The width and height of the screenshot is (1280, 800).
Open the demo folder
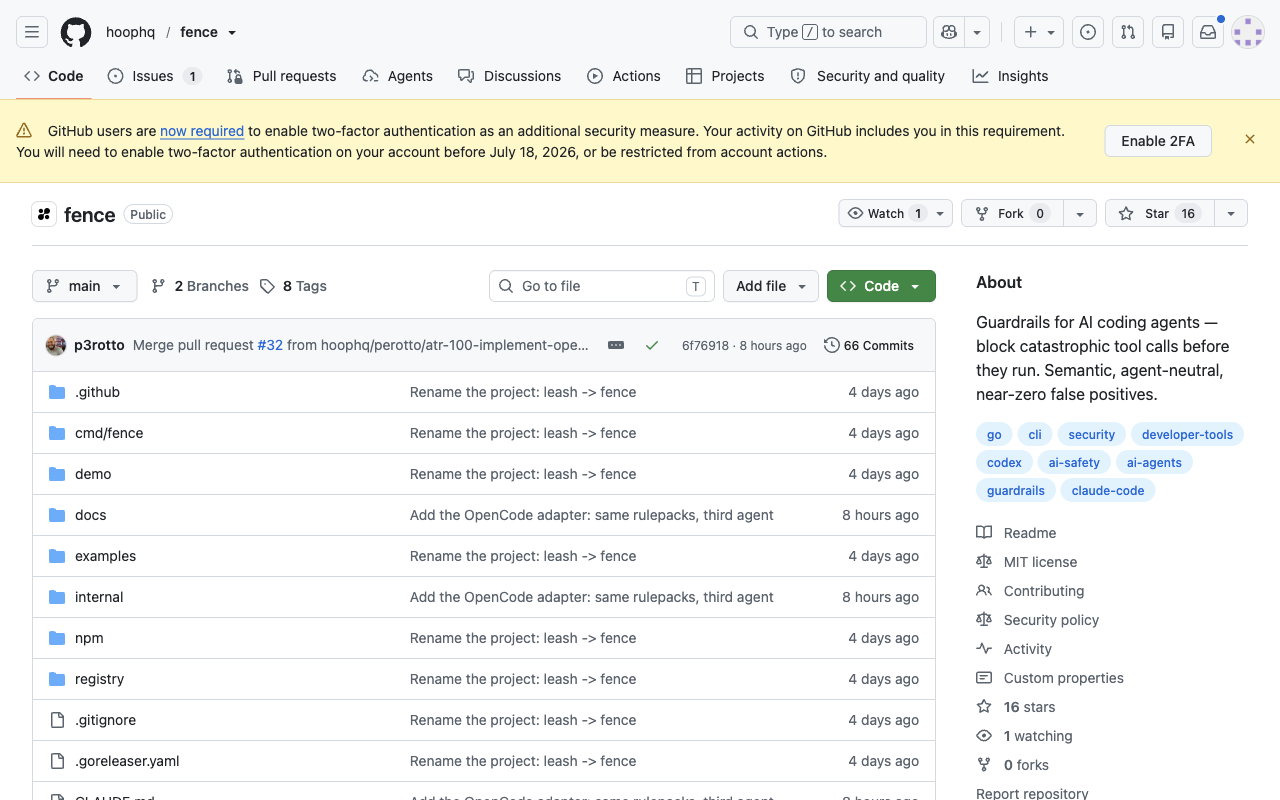tap(93, 474)
